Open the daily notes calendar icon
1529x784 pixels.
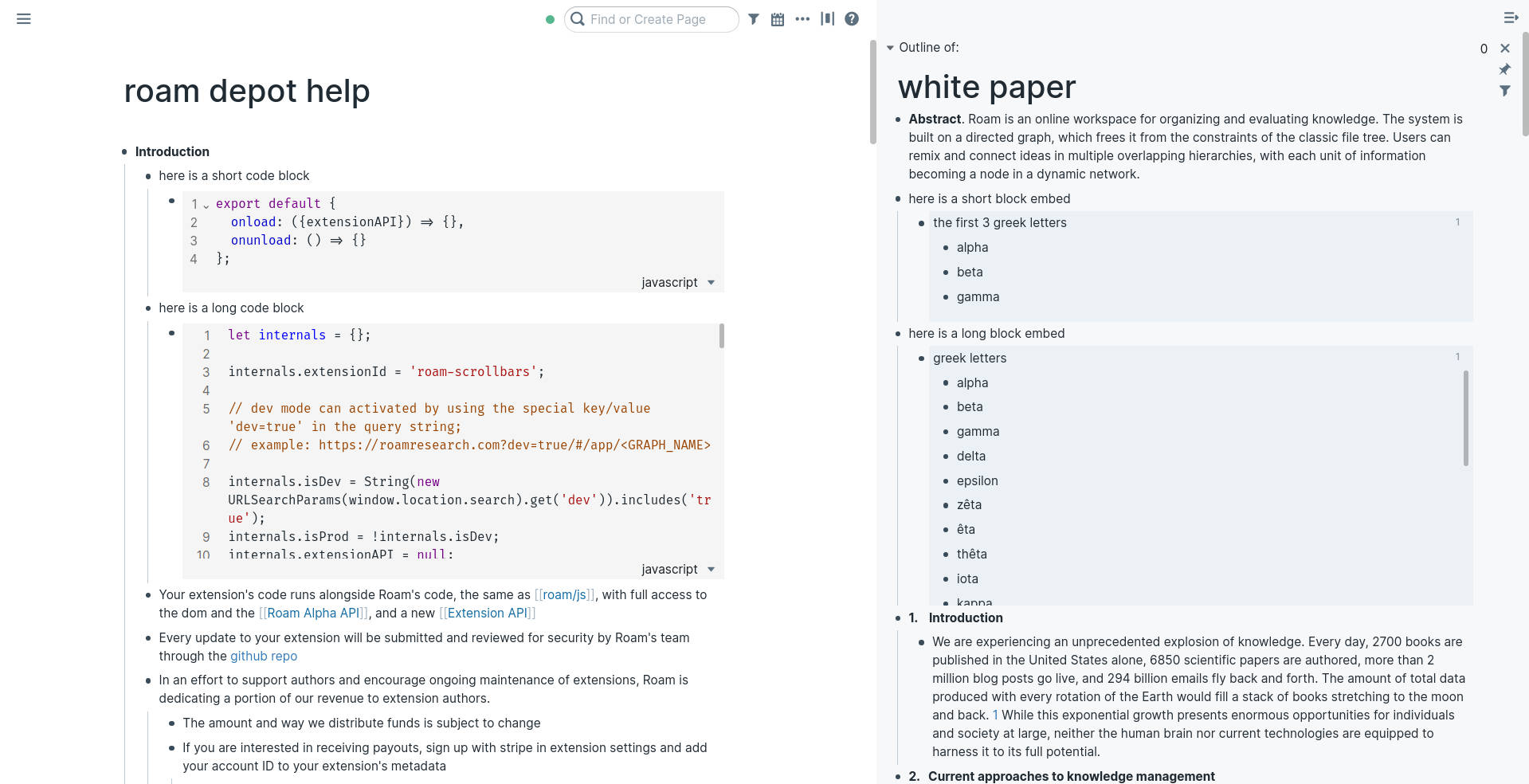[777, 18]
